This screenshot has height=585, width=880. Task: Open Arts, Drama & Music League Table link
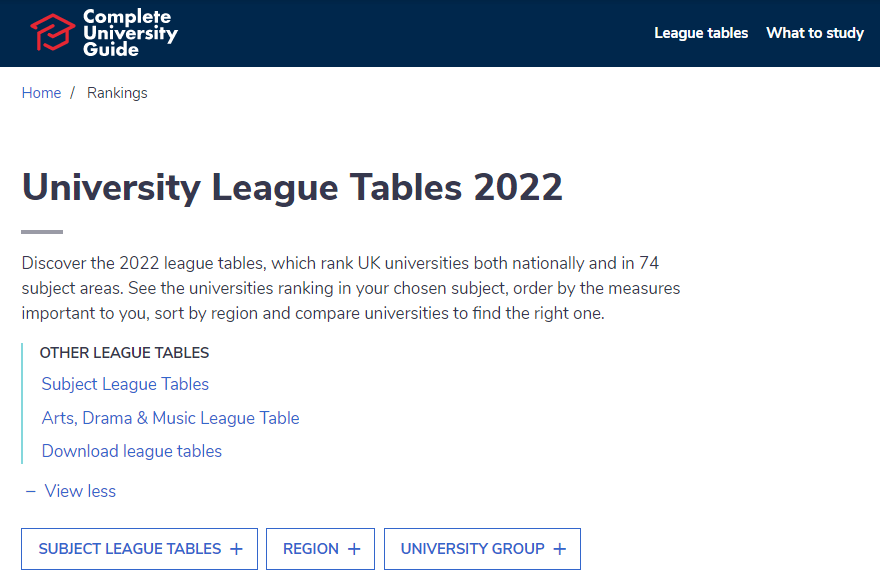click(x=171, y=418)
